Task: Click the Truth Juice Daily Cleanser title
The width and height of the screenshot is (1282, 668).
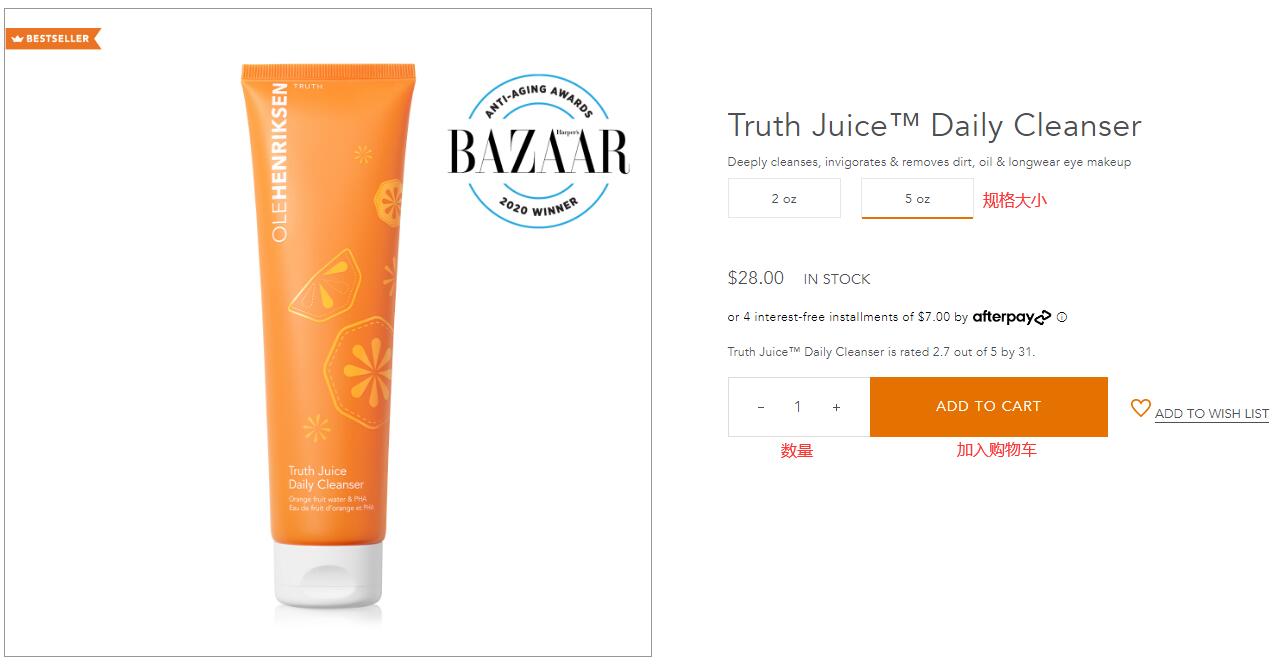Action: click(934, 126)
